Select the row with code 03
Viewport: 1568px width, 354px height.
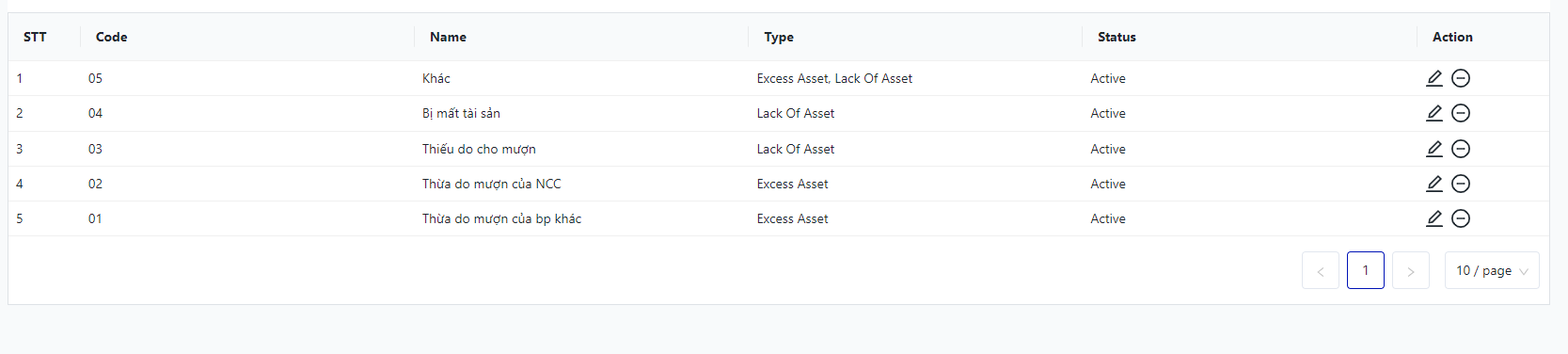(779, 149)
